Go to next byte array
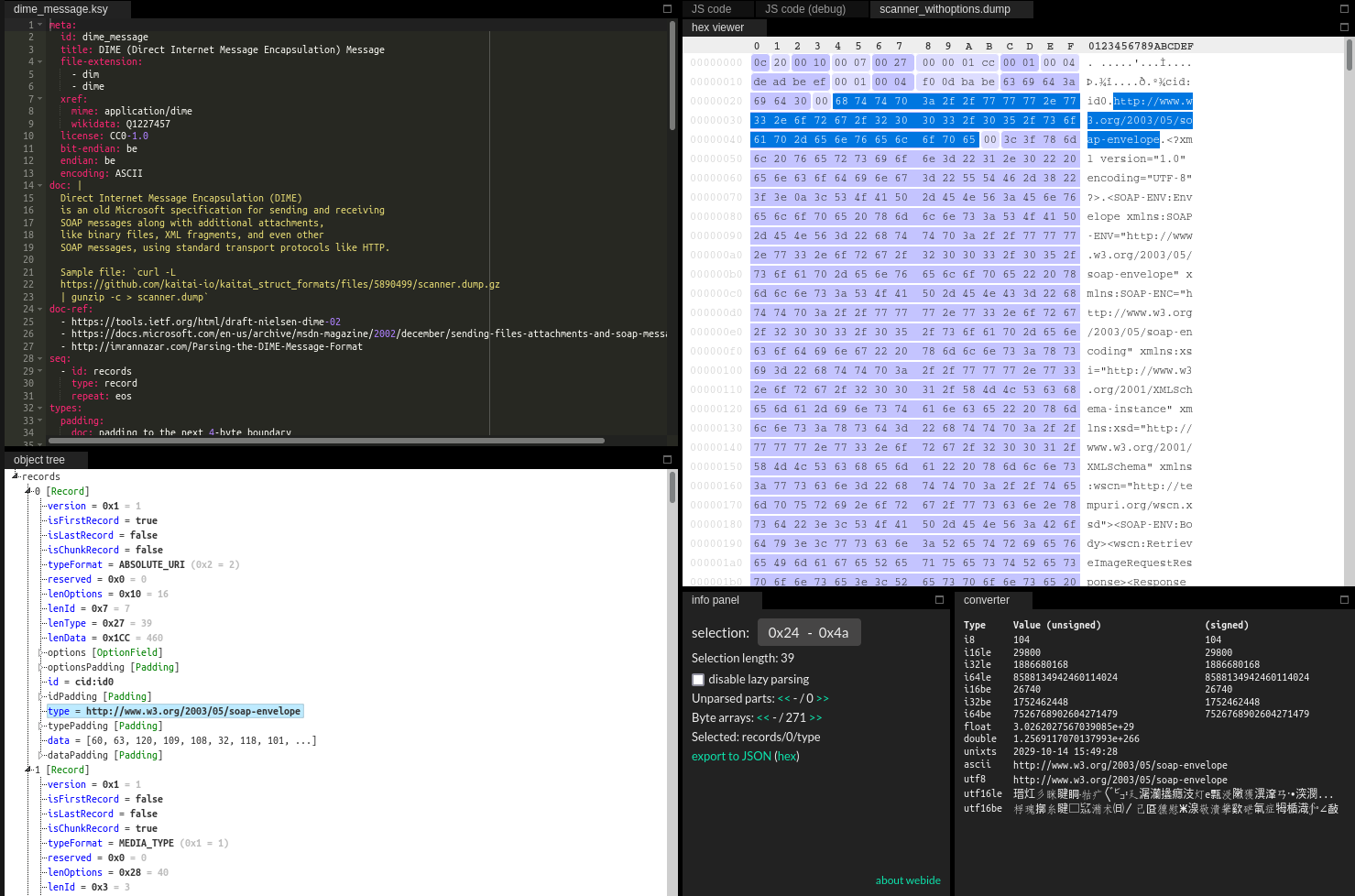The width and height of the screenshot is (1355, 896). click(815, 717)
